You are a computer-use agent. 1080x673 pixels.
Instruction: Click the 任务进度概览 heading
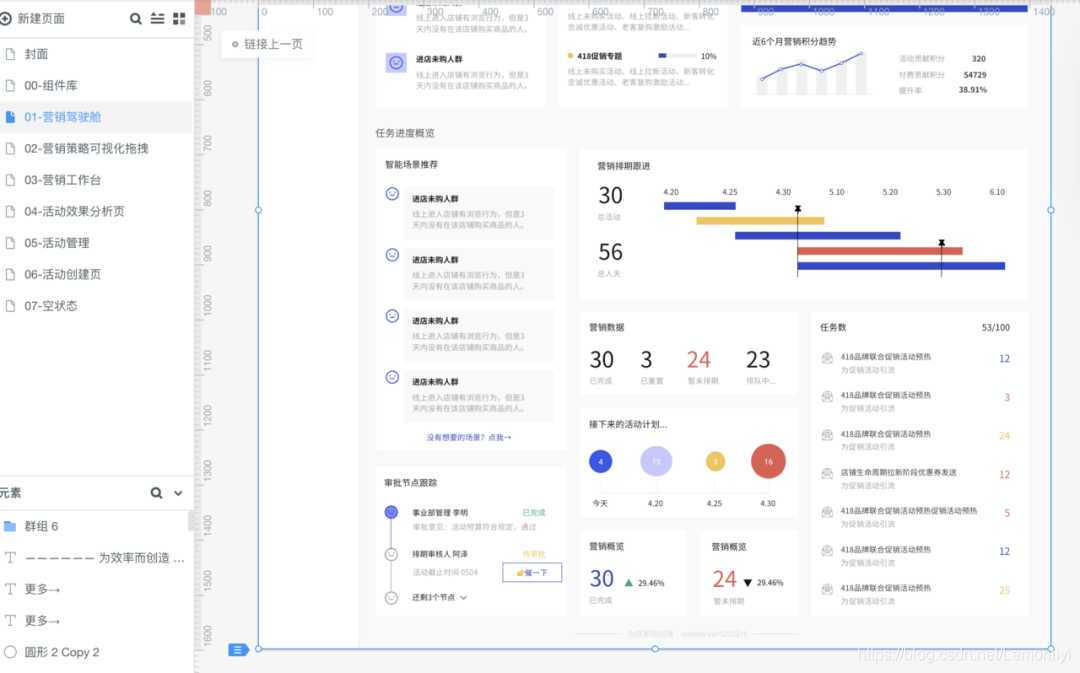coord(405,133)
